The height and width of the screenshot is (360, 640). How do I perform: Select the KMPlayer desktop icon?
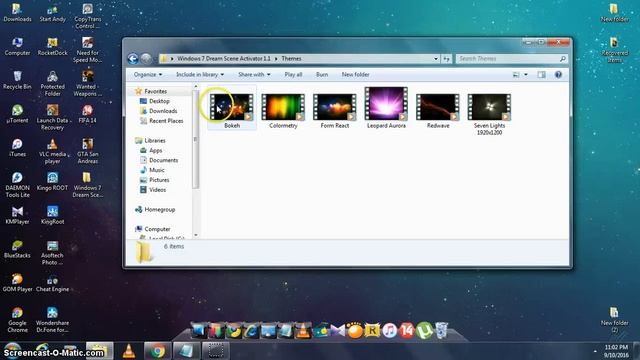click(x=17, y=215)
